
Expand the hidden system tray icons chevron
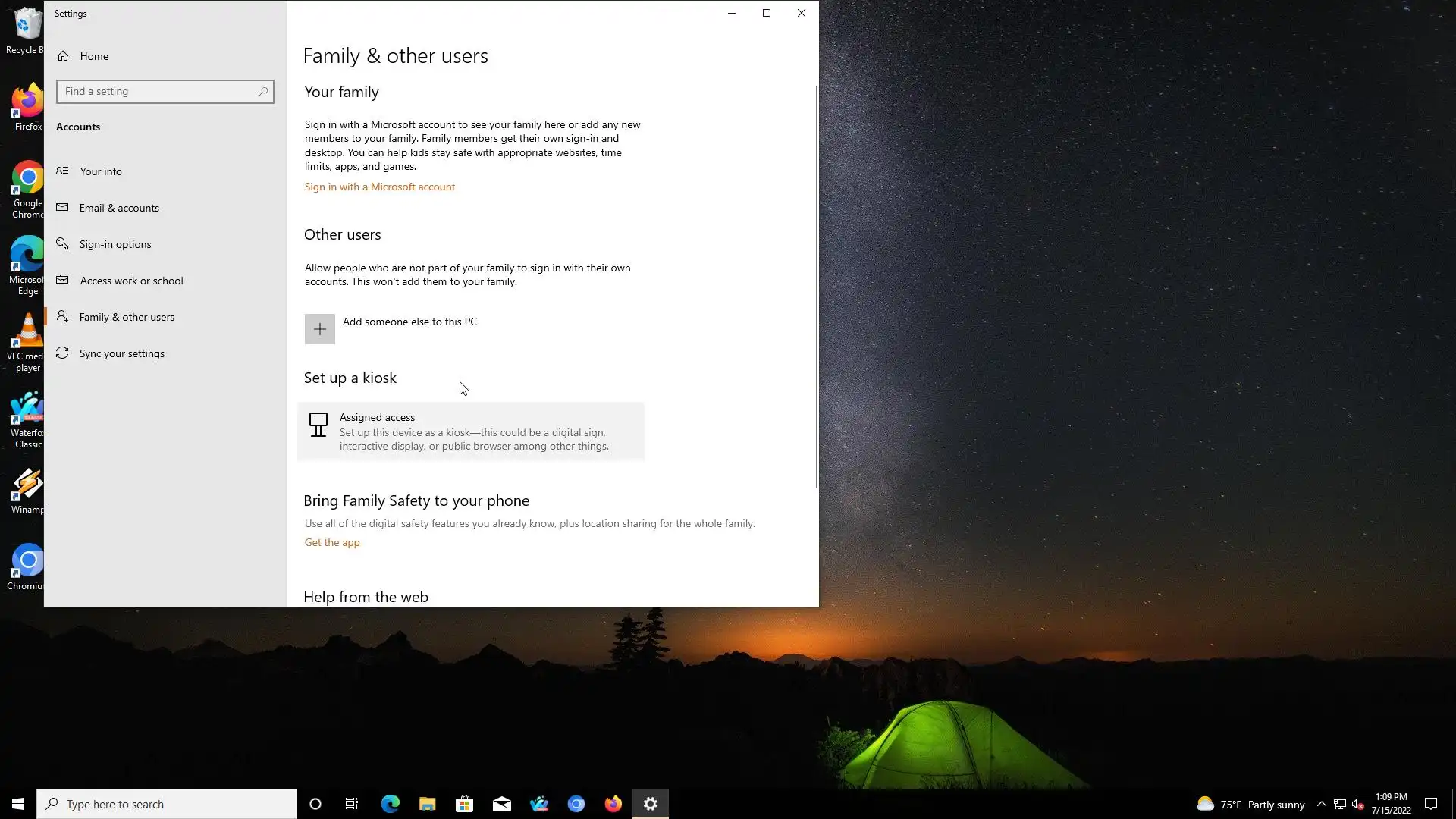(1321, 804)
